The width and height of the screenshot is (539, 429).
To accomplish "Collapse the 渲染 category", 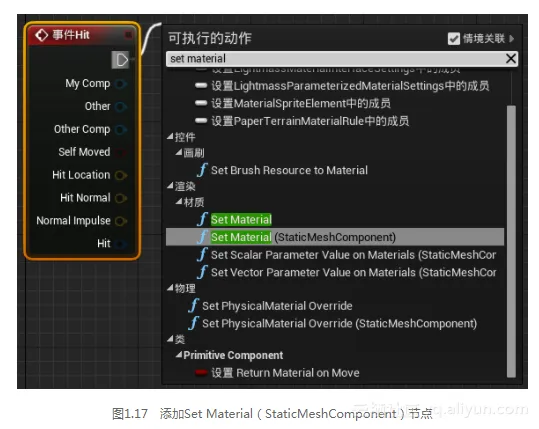I will pyautogui.click(x=170, y=186).
